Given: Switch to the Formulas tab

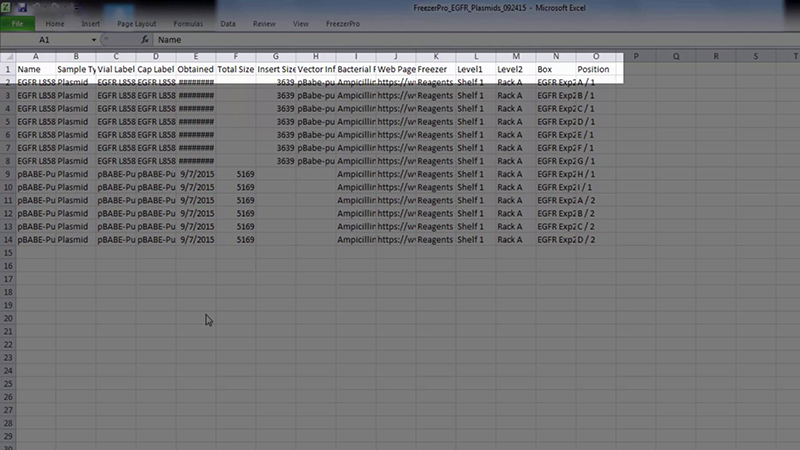Looking at the screenshot, I should pyautogui.click(x=188, y=24).
